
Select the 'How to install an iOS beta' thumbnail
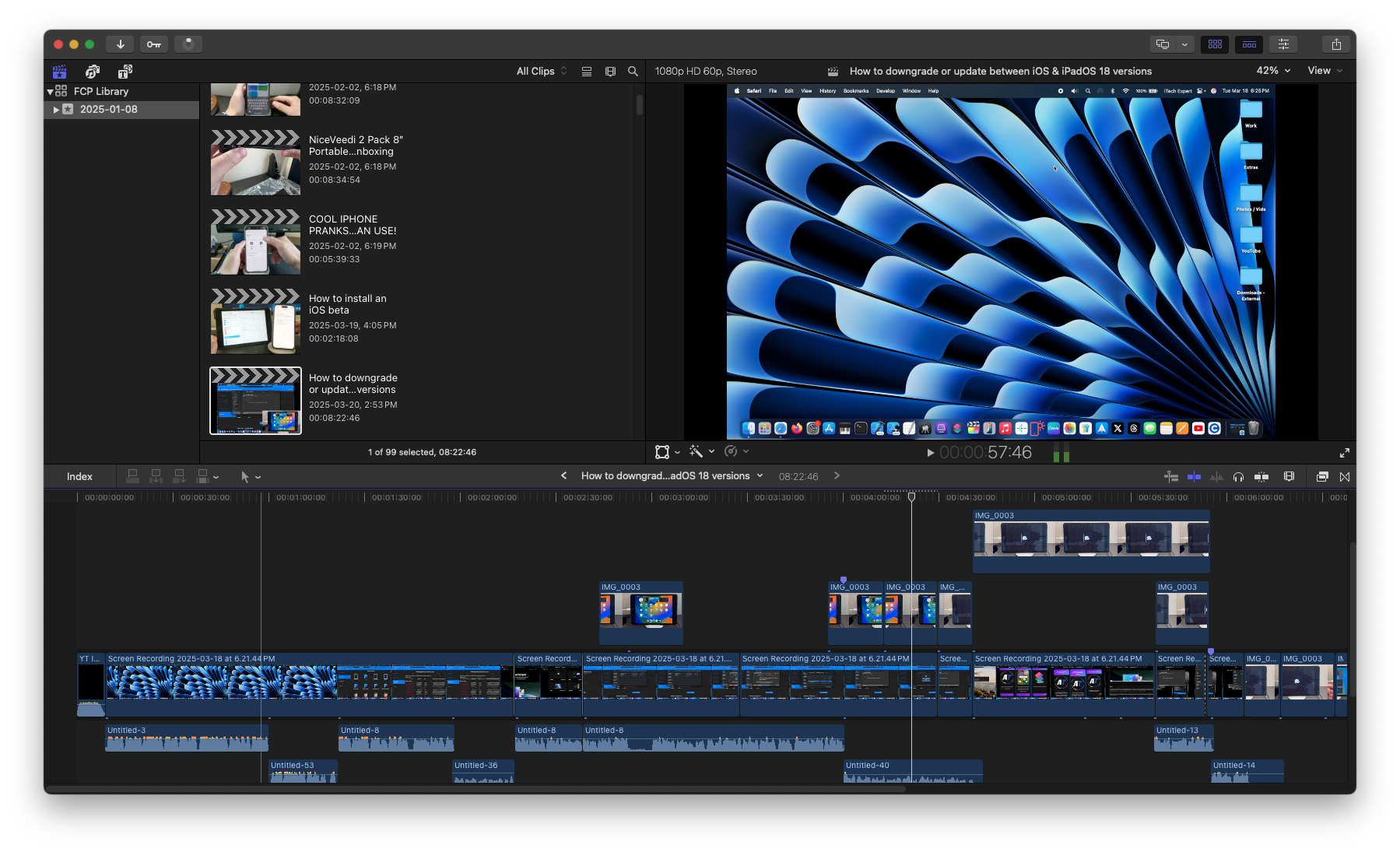[x=255, y=321]
